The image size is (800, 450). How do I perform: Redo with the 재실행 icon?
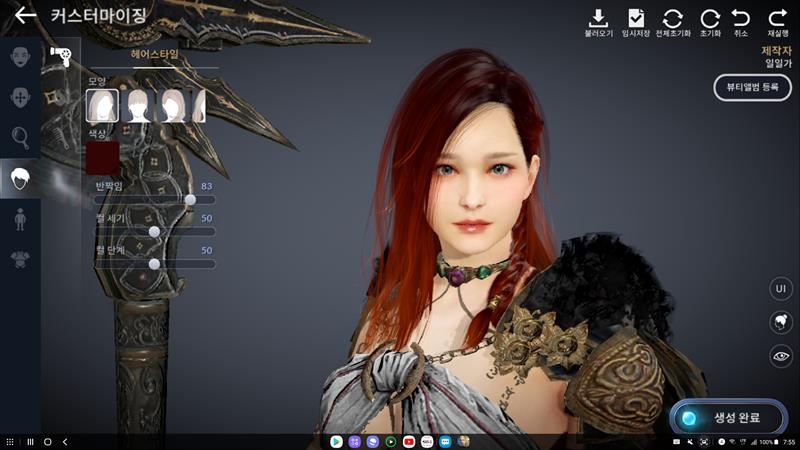[x=778, y=23]
